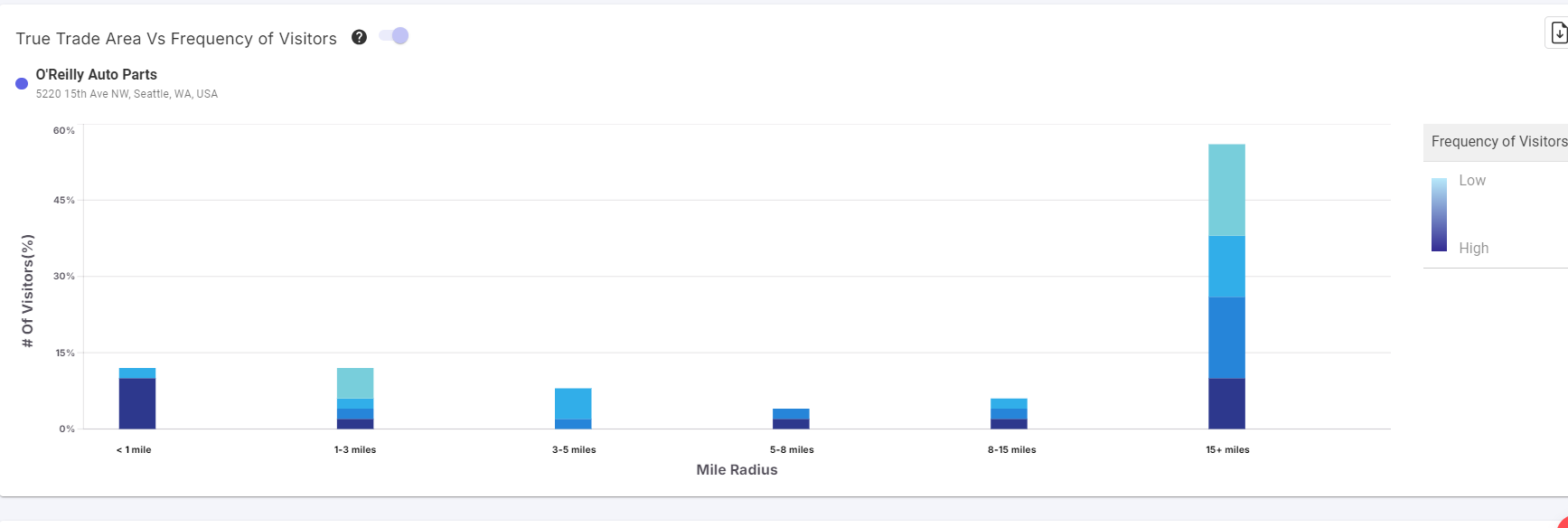The height and width of the screenshot is (528, 1568).
Task: Click the dark navy bottom segment of the 15+ miles bar
Action: (x=1226, y=403)
